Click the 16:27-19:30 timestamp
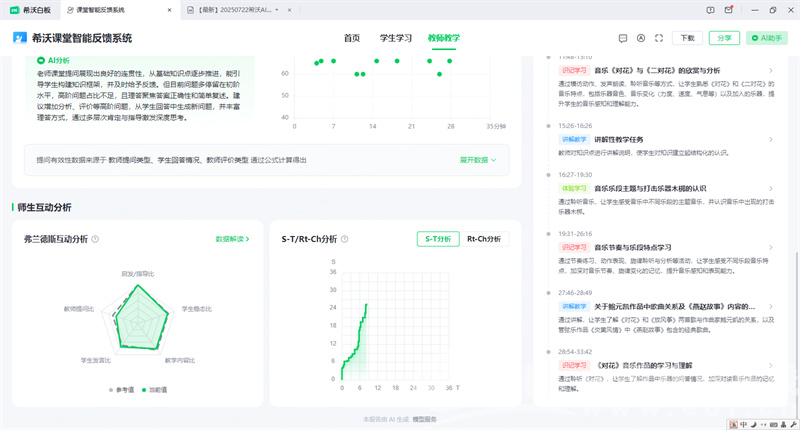 575,174
